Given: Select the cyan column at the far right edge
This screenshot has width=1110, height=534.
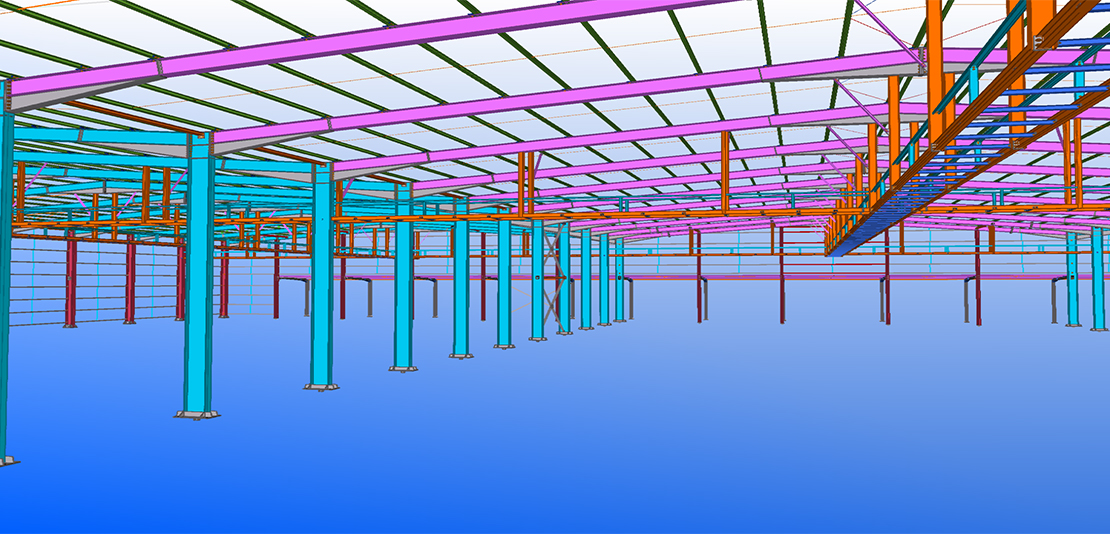Looking at the screenshot, I should click(x=1098, y=280).
